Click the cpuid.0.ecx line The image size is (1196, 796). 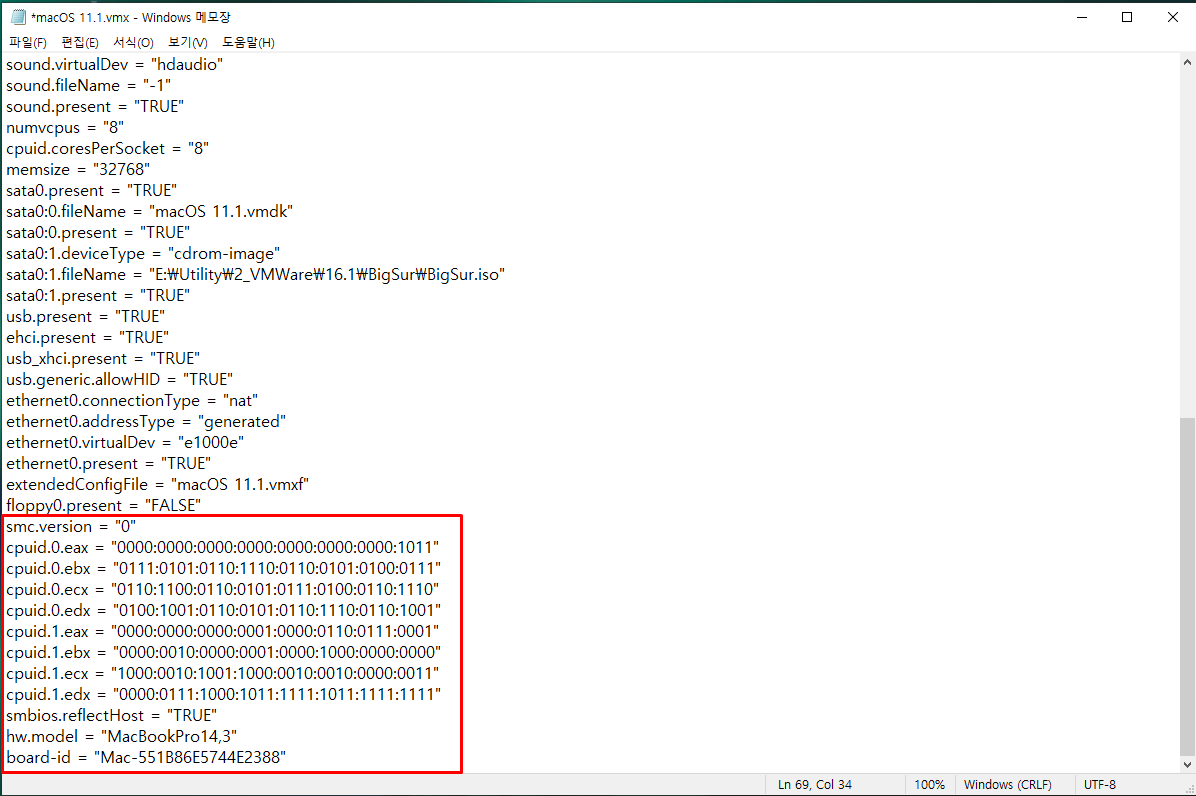click(223, 589)
